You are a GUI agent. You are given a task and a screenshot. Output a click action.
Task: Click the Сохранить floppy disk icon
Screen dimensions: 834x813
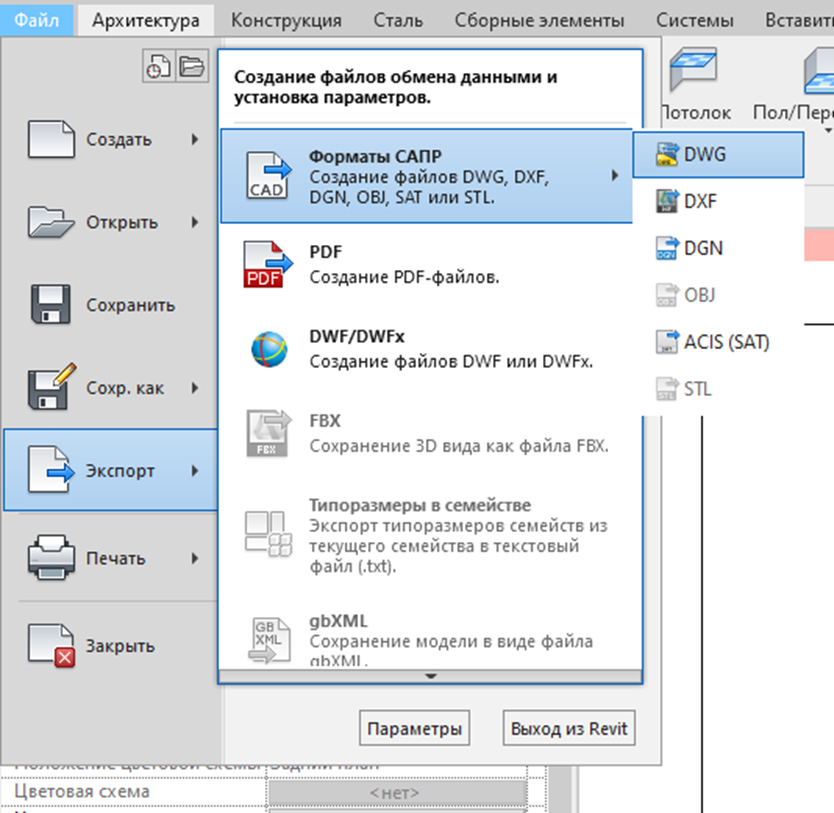(x=52, y=305)
